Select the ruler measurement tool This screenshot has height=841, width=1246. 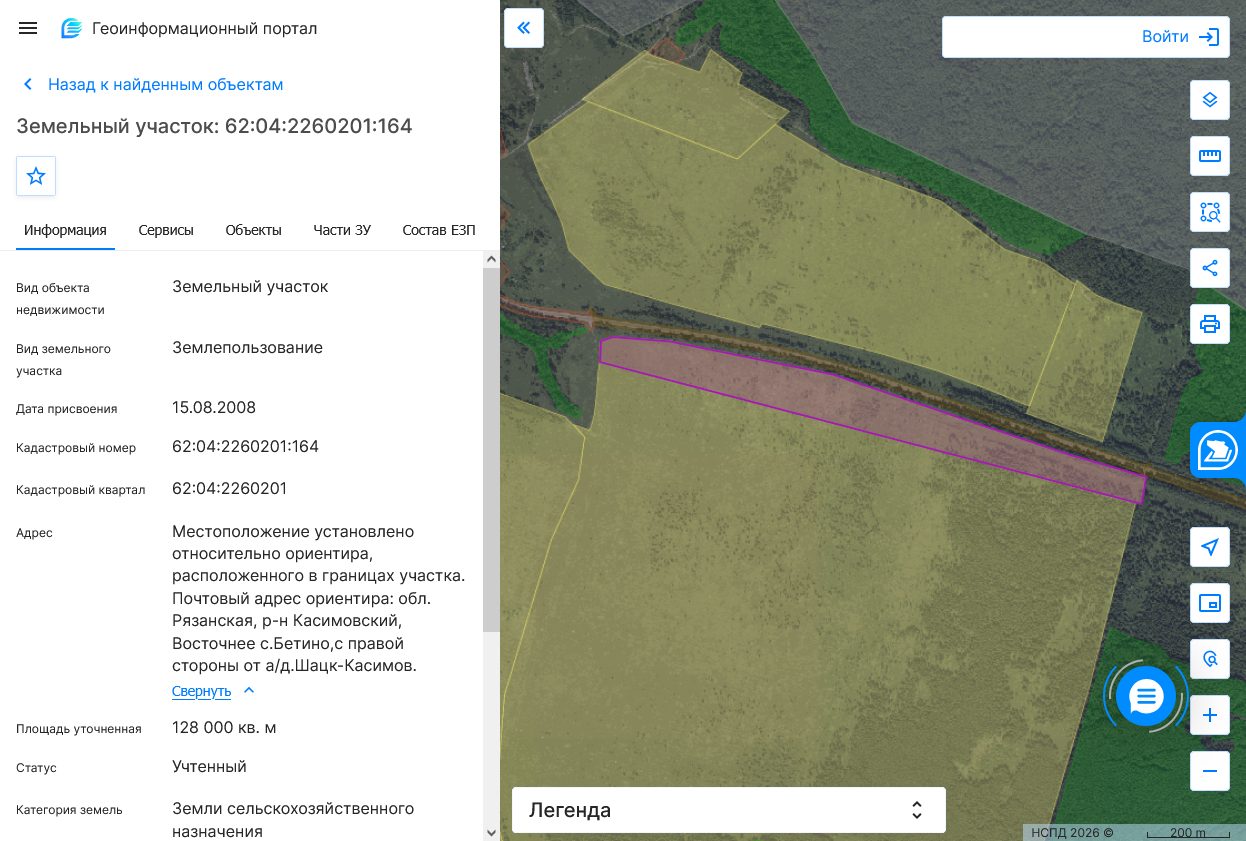click(x=1210, y=156)
